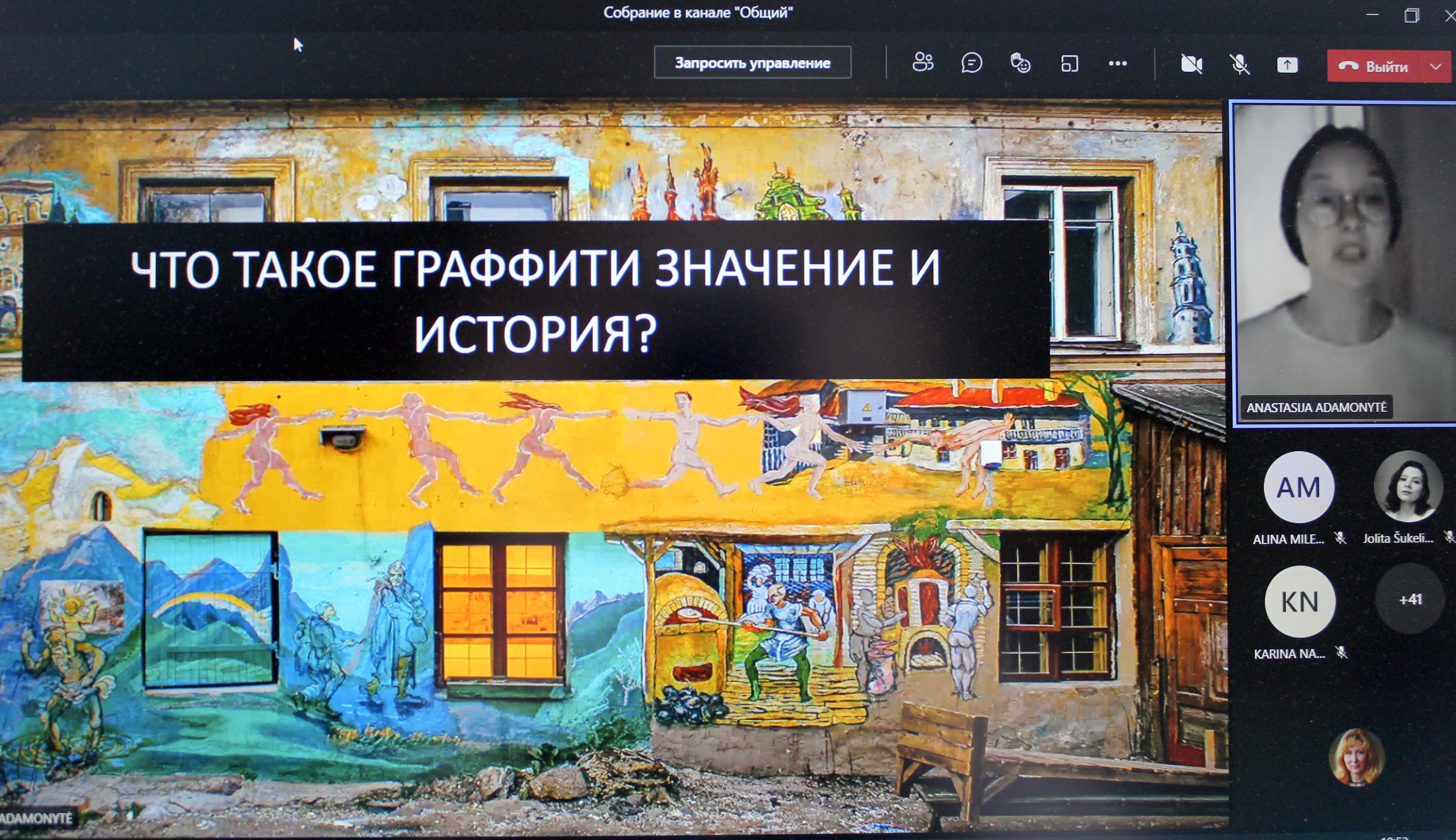Click the share content icon
Screen dimensions: 1456x840
[1287, 65]
